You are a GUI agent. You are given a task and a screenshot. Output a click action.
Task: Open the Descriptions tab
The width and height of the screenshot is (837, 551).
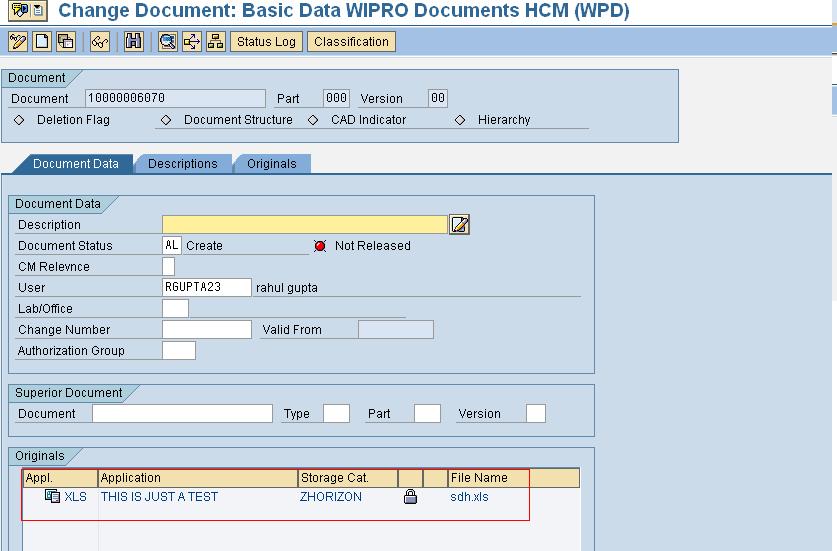[183, 164]
